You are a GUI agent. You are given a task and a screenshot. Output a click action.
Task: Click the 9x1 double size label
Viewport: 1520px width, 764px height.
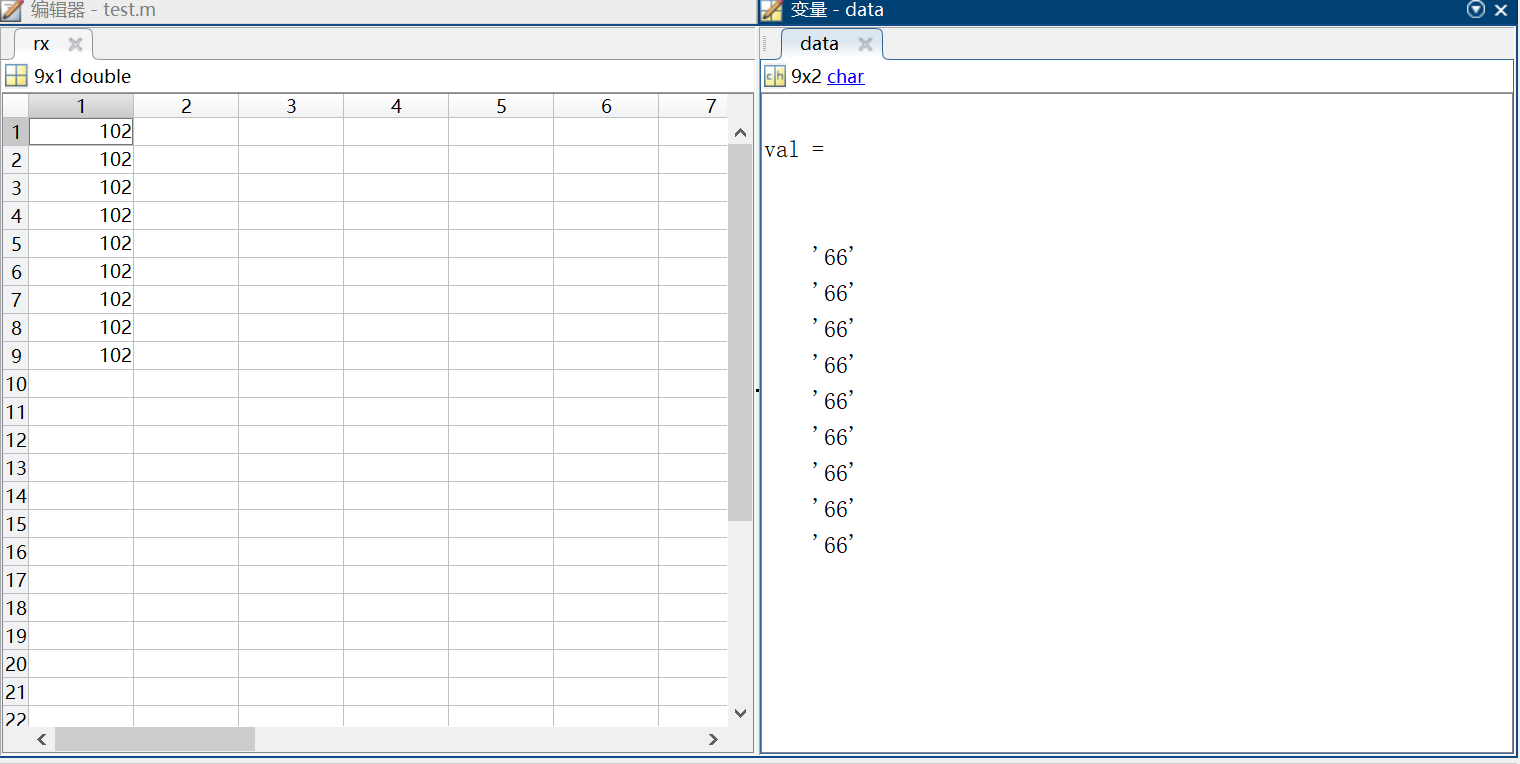[82, 76]
